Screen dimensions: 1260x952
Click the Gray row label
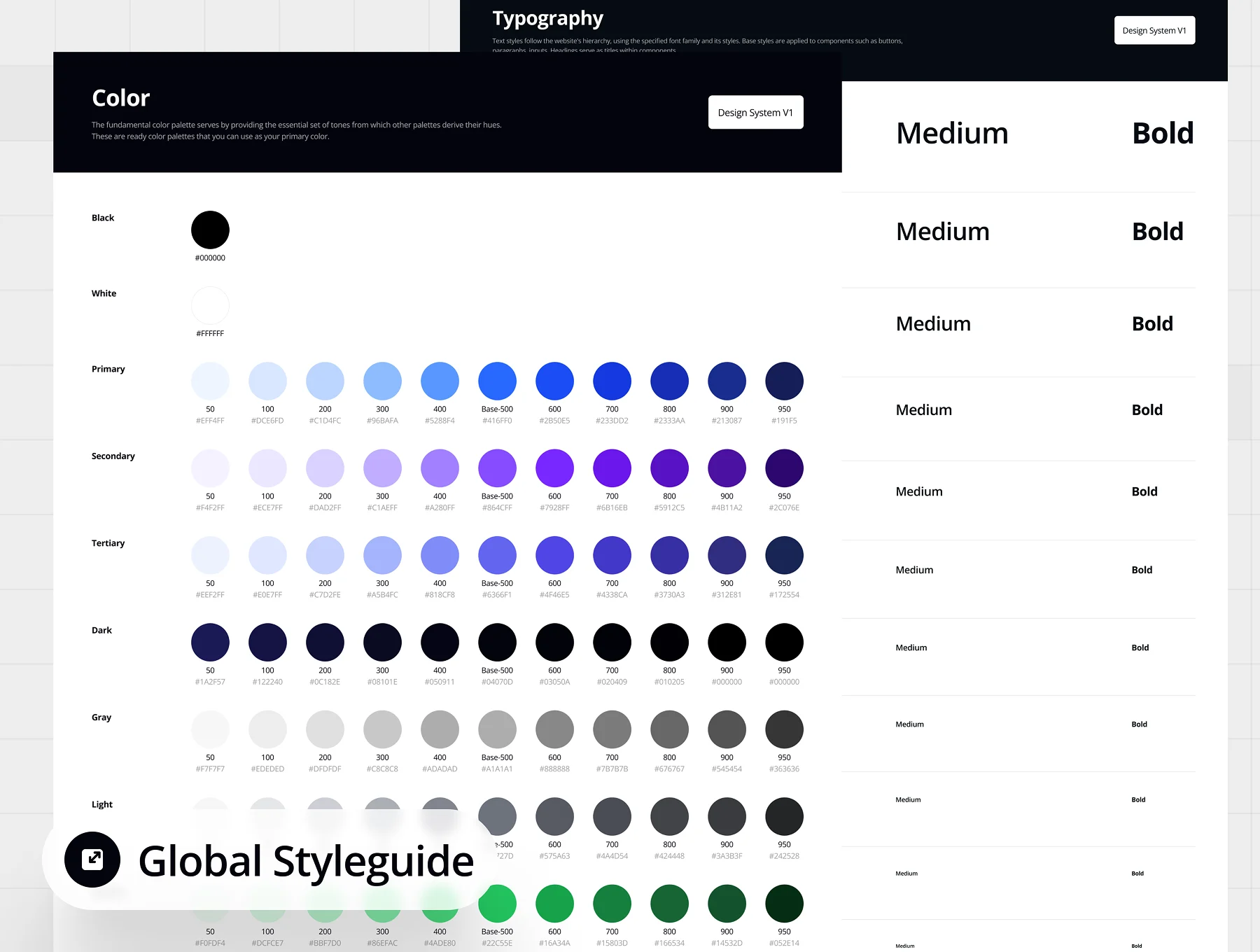point(101,717)
